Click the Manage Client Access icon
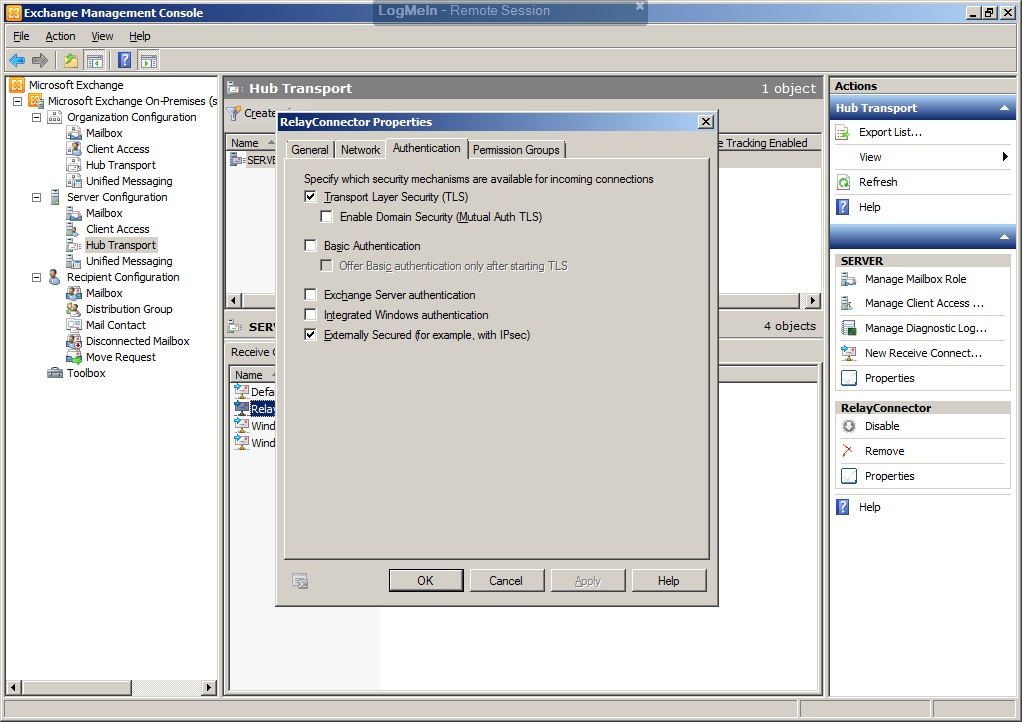Screen dimensions: 1022x722 click(x=849, y=304)
